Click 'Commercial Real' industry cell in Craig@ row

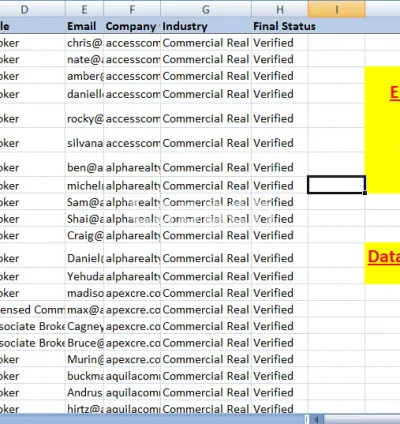click(206, 235)
